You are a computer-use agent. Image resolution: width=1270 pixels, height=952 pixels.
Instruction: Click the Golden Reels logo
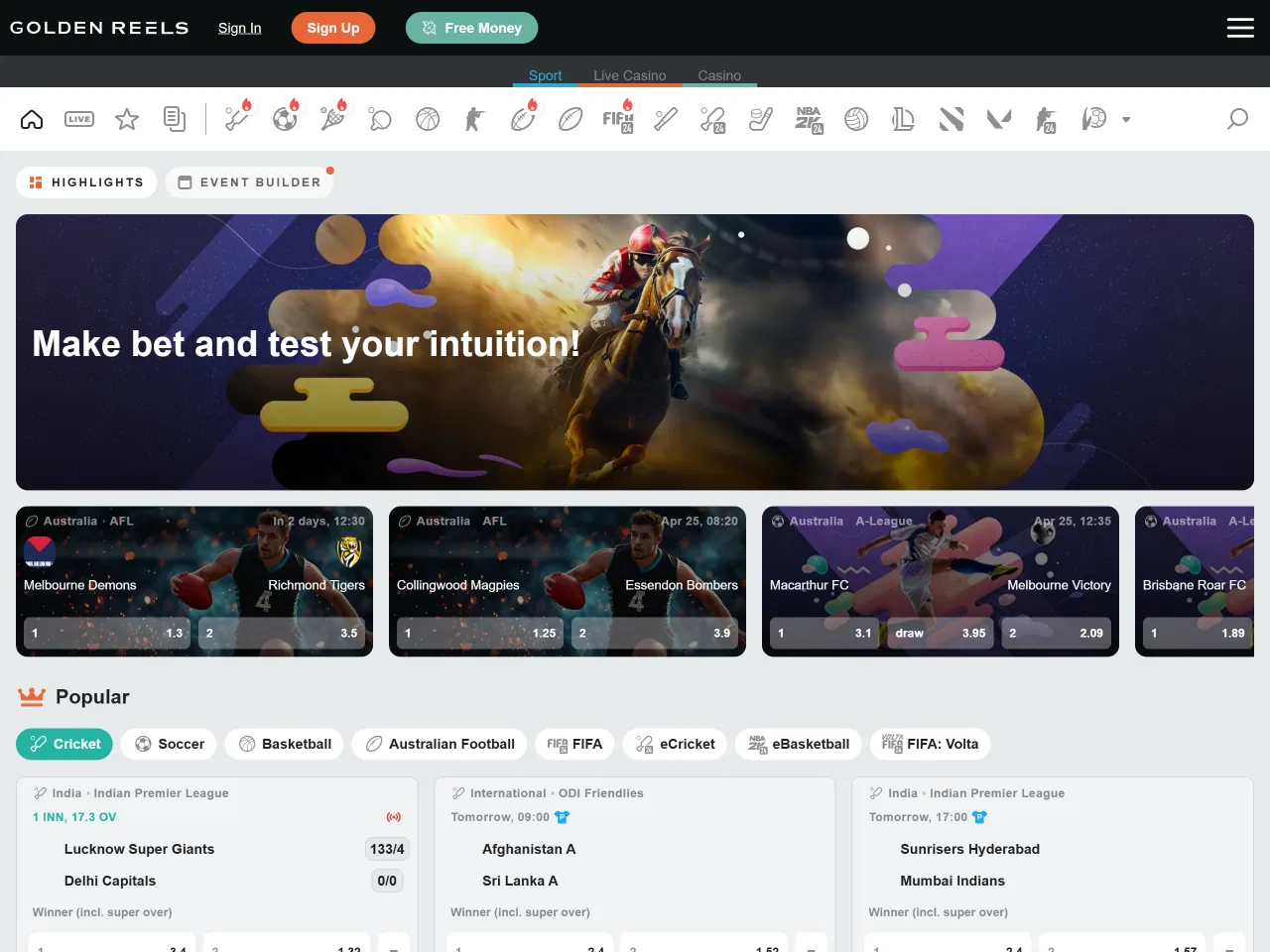pos(99,28)
